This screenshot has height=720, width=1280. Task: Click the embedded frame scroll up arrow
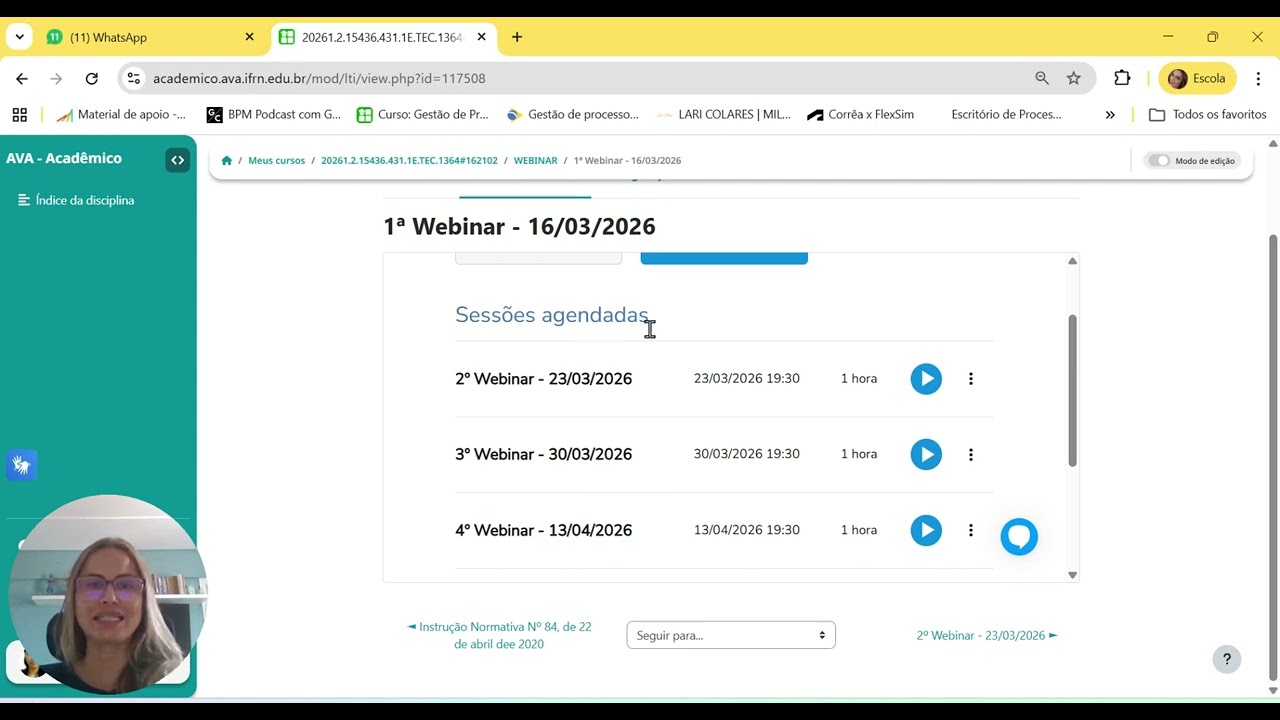1072,261
